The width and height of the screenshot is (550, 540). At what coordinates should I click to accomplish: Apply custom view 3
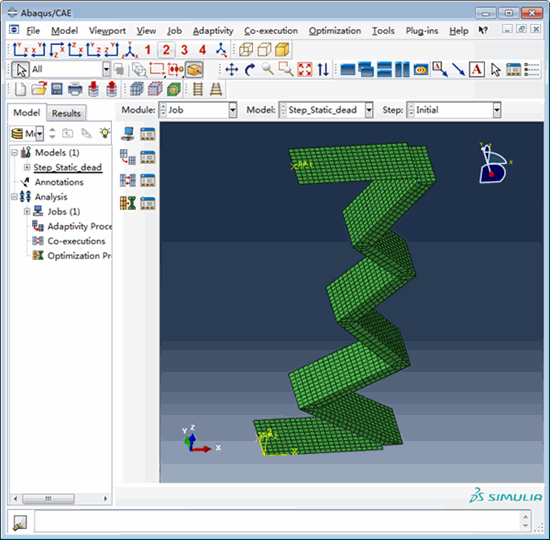coord(184,50)
